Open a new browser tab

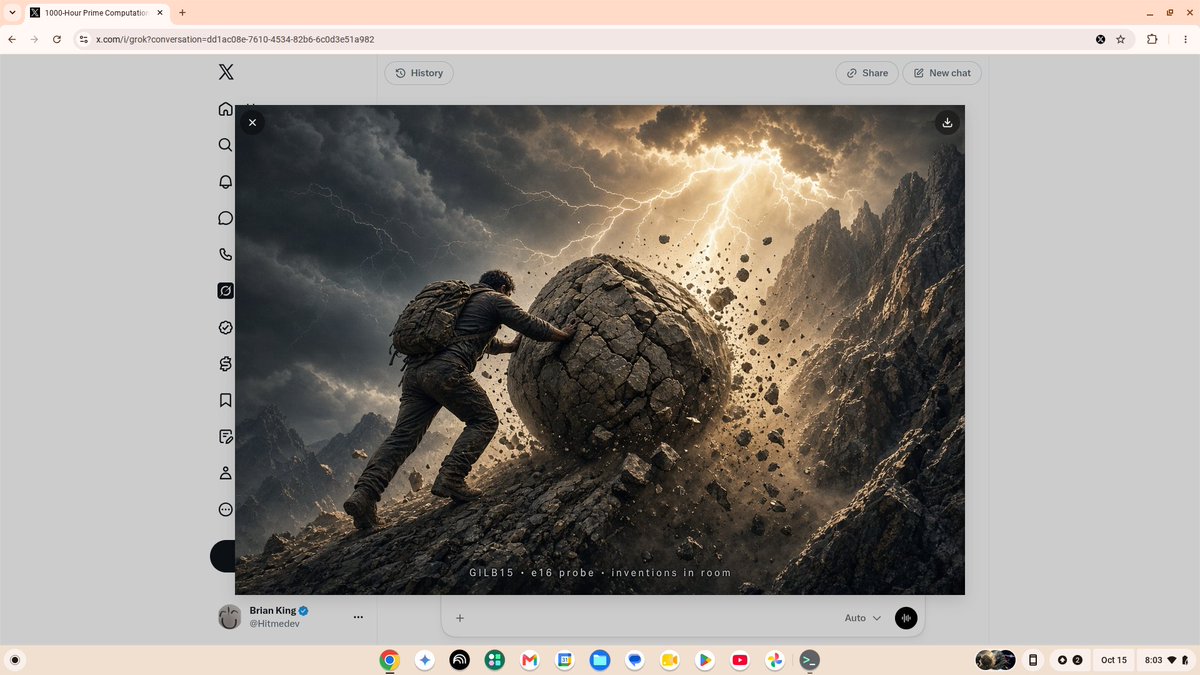pyautogui.click(x=182, y=13)
